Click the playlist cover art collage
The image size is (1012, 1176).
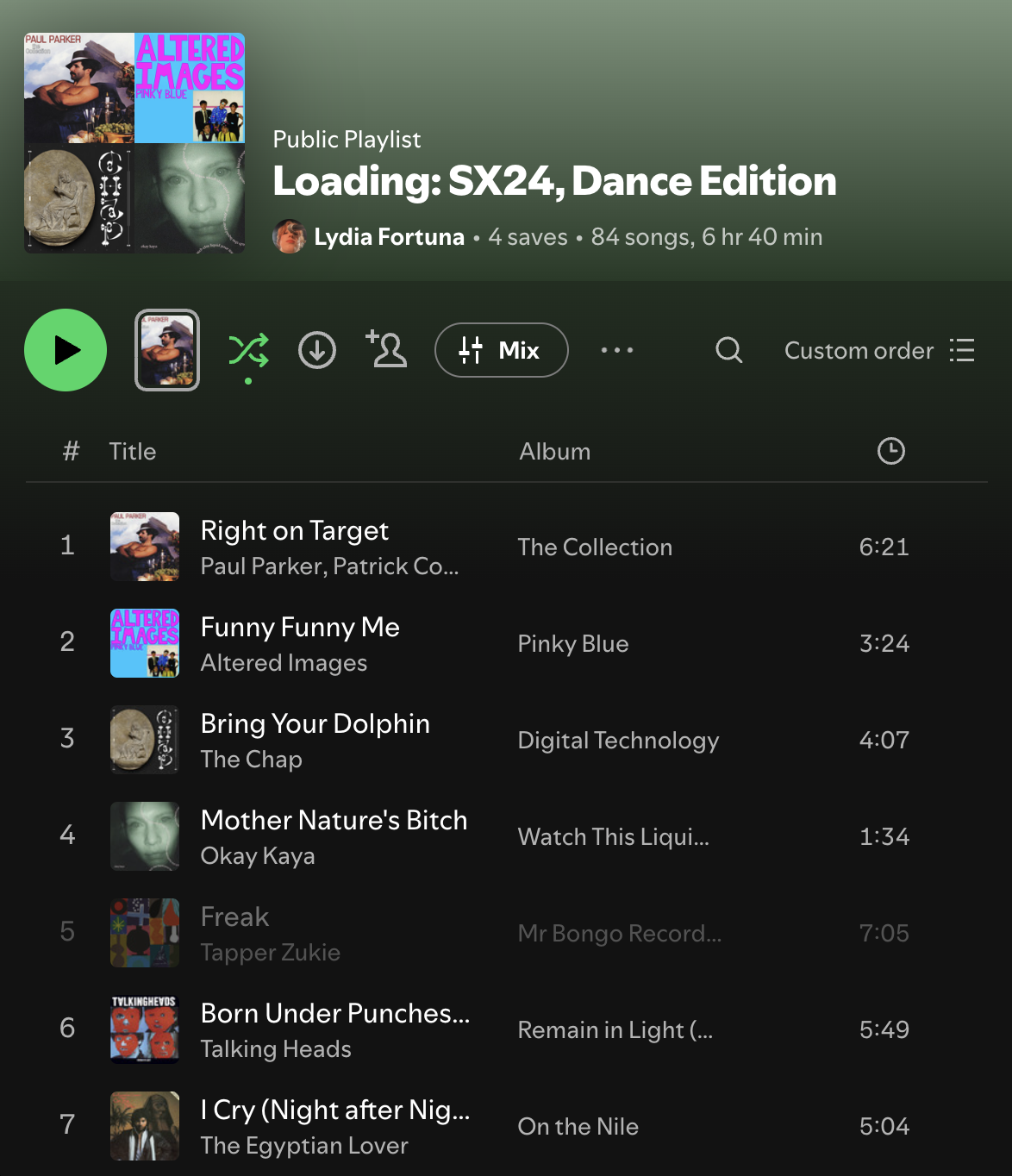pyautogui.click(x=134, y=143)
